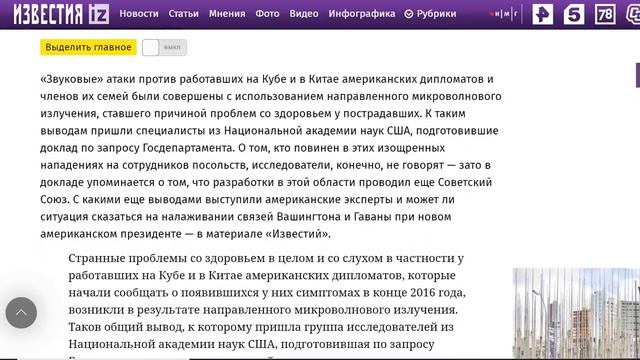
Task: Click text 'в материале «Известий»'
Action: [x=264, y=234]
